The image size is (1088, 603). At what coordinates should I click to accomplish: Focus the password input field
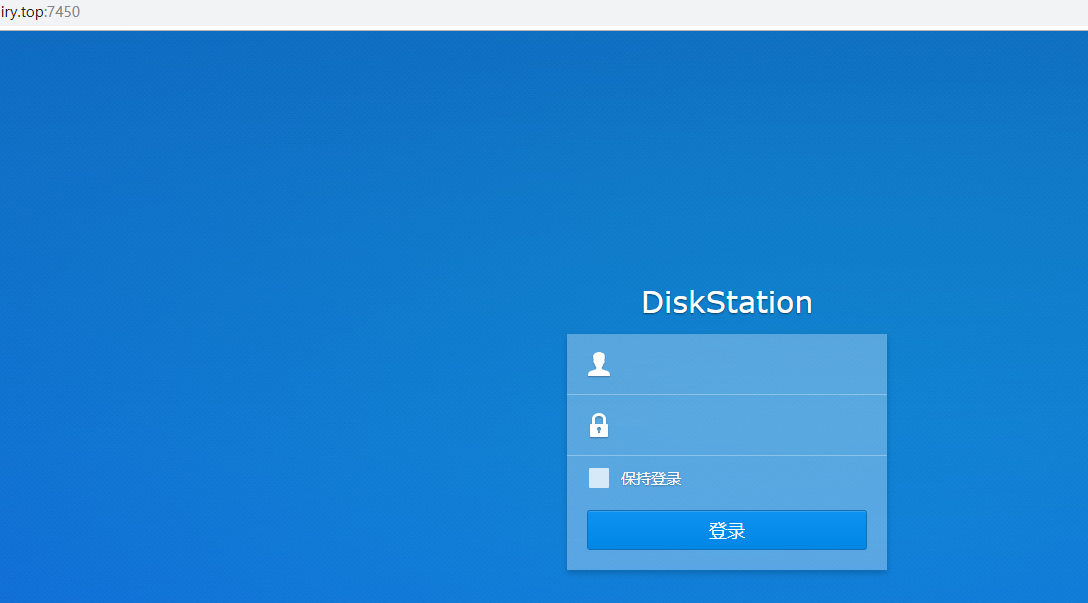click(x=726, y=425)
